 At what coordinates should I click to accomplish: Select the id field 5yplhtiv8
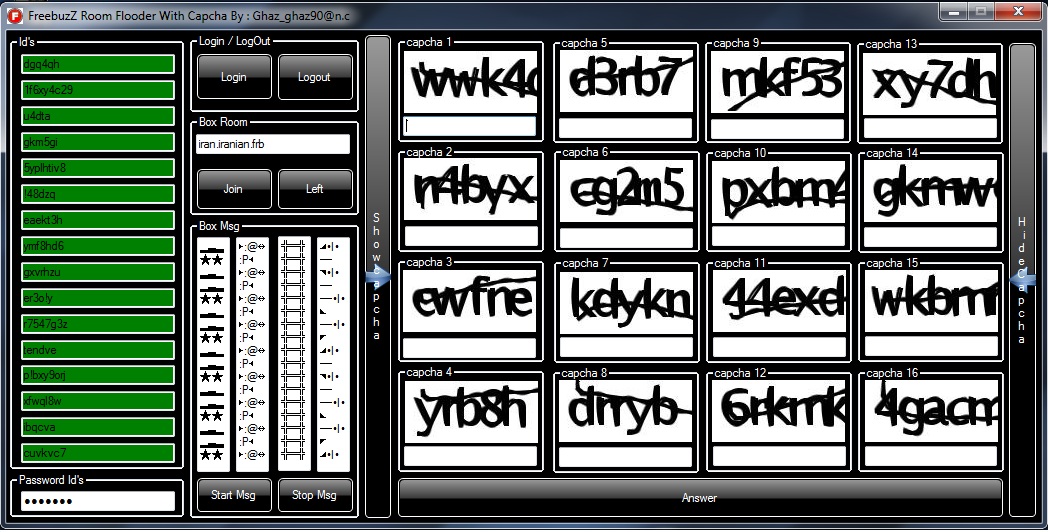(x=98, y=168)
